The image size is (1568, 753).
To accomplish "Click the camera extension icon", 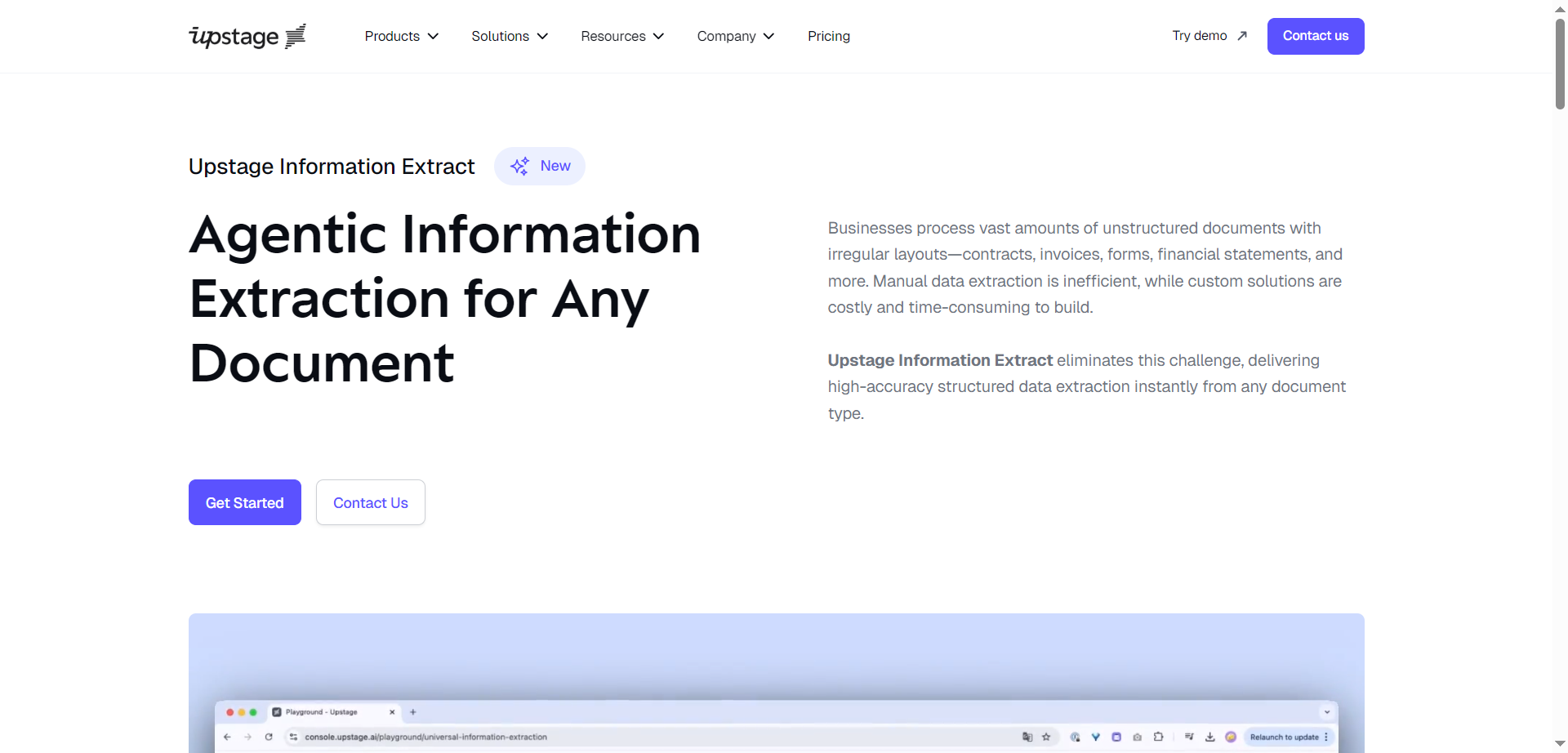I will 1138,737.
